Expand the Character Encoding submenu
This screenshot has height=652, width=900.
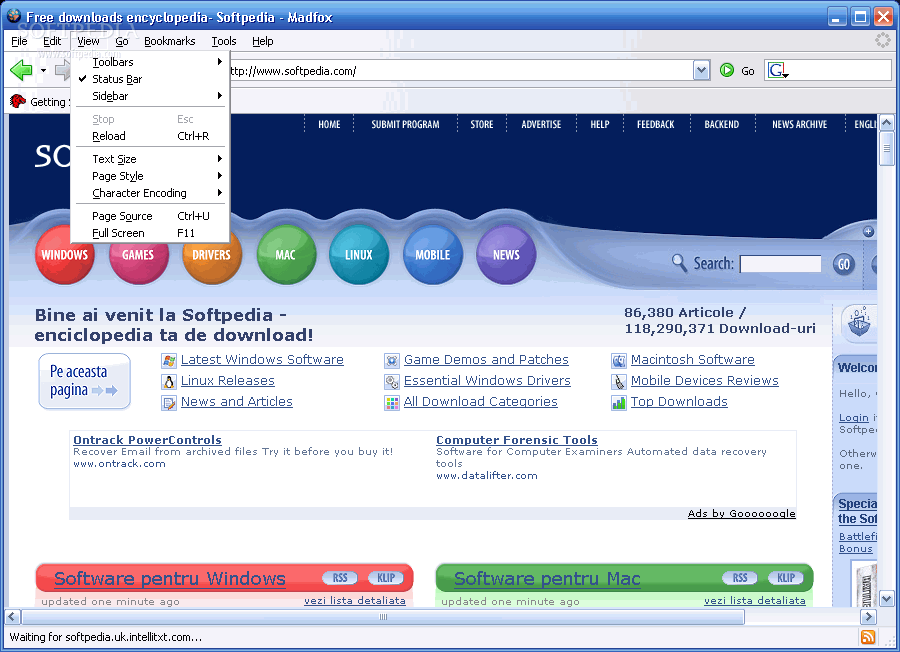(150, 193)
